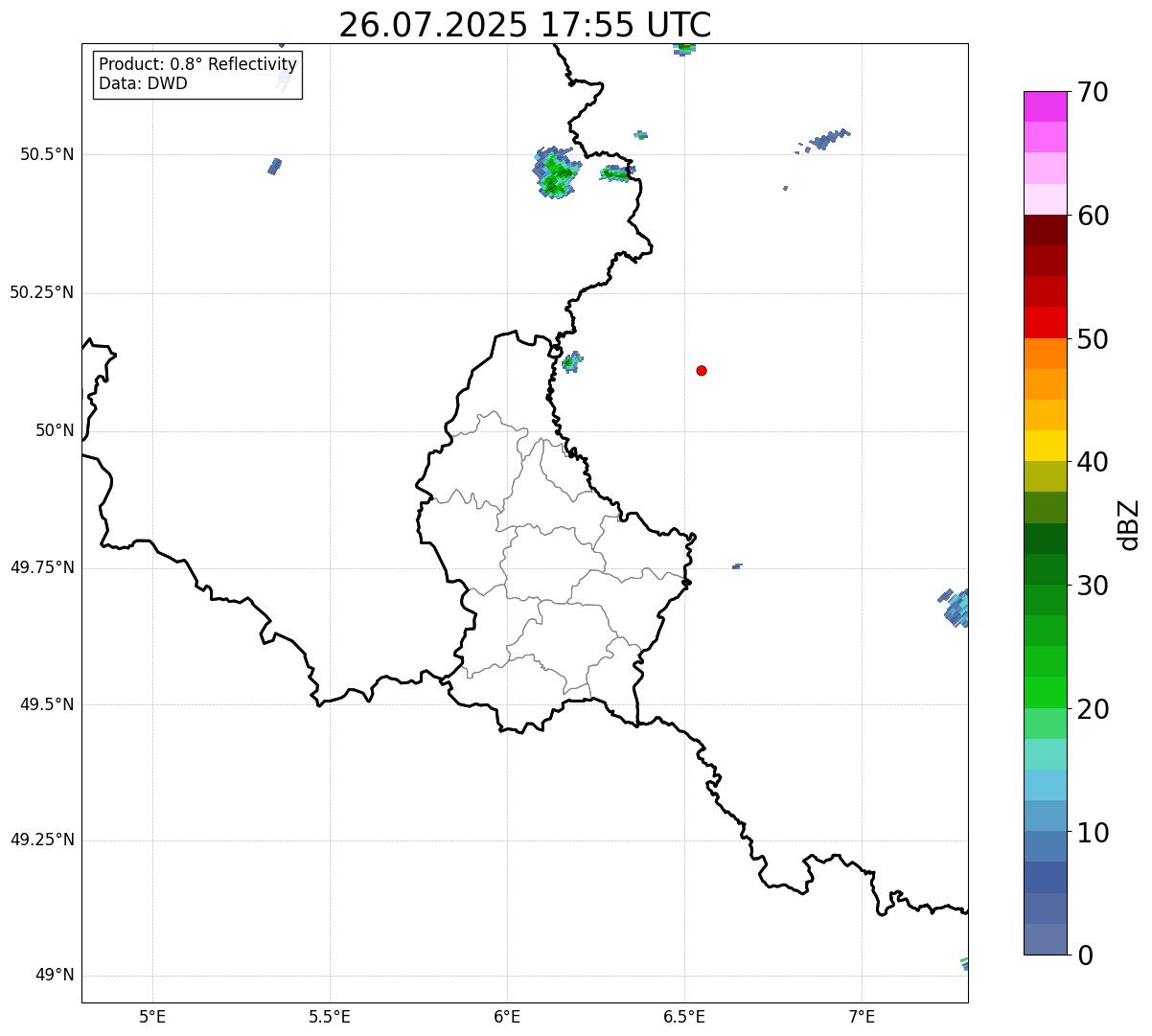
Task: Click the "dBZ" colorbar axis label
Action: pyautogui.click(x=1129, y=524)
